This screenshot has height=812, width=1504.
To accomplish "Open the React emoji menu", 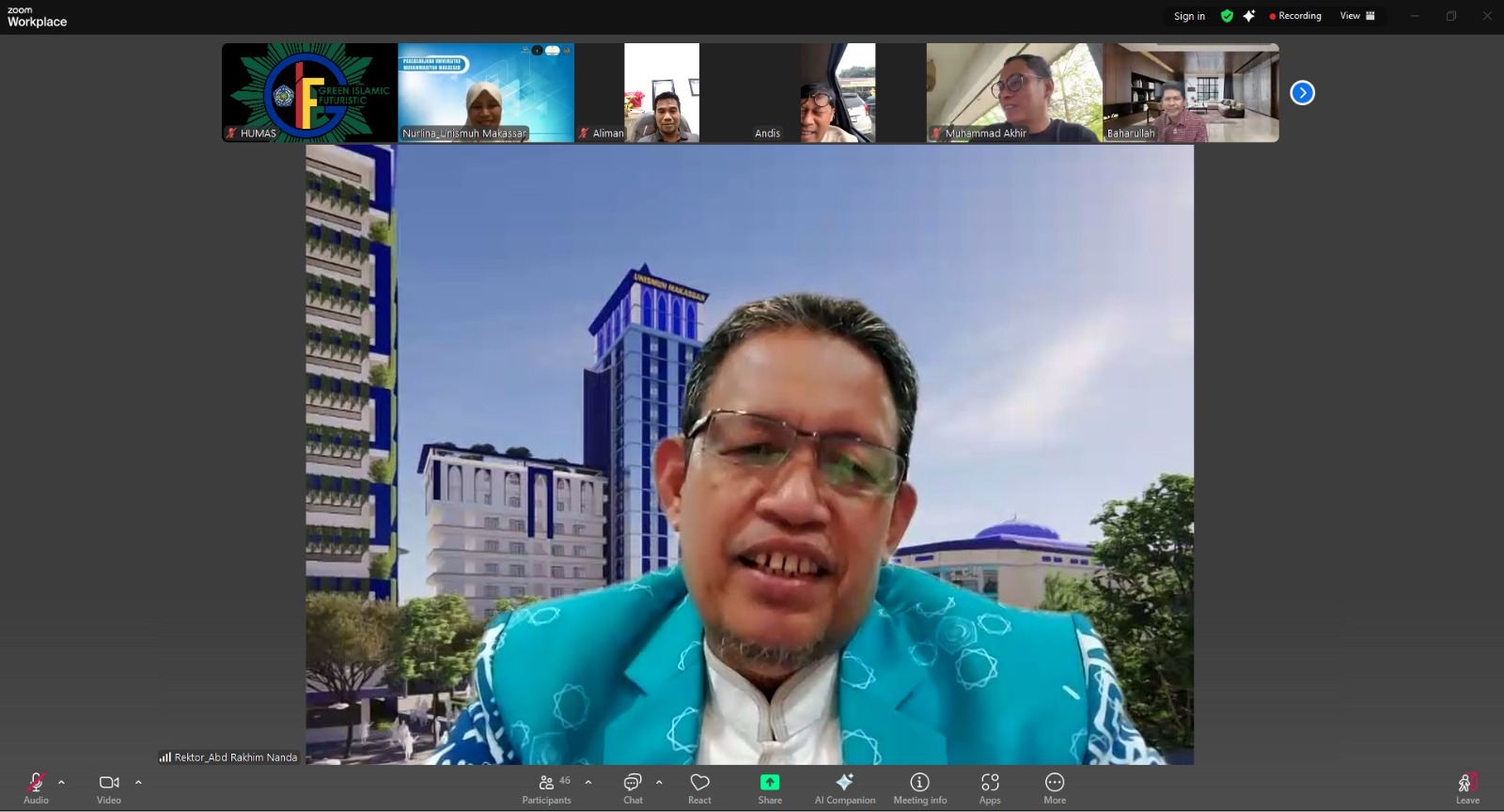I will (699, 788).
